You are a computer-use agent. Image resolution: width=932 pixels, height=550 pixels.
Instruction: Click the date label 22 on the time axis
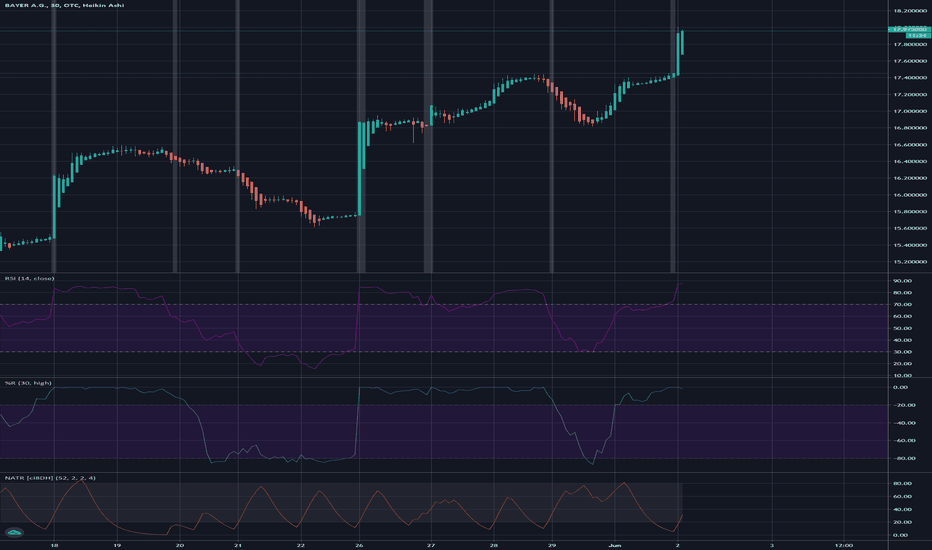[301, 545]
